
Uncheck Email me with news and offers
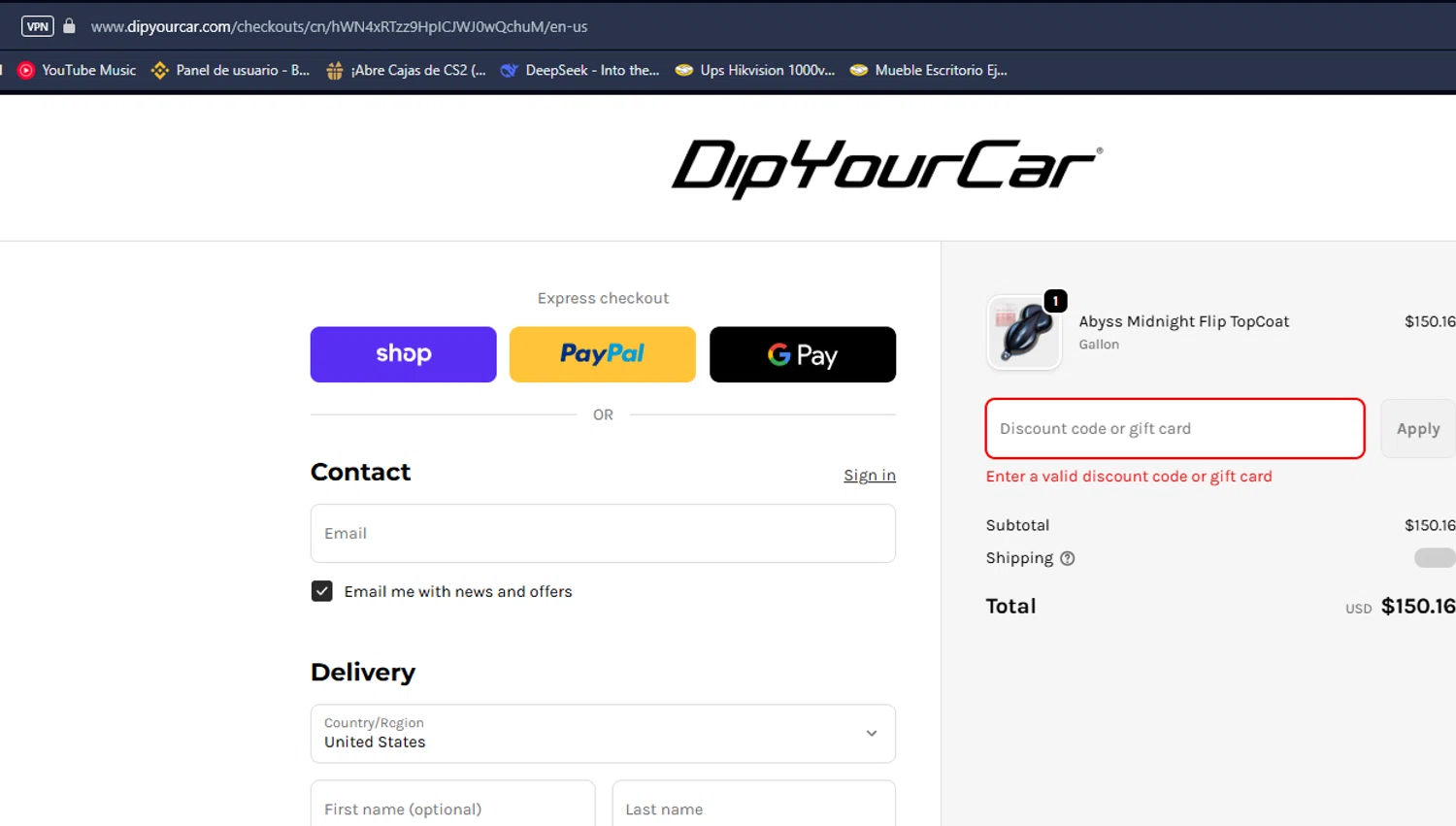(322, 591)
